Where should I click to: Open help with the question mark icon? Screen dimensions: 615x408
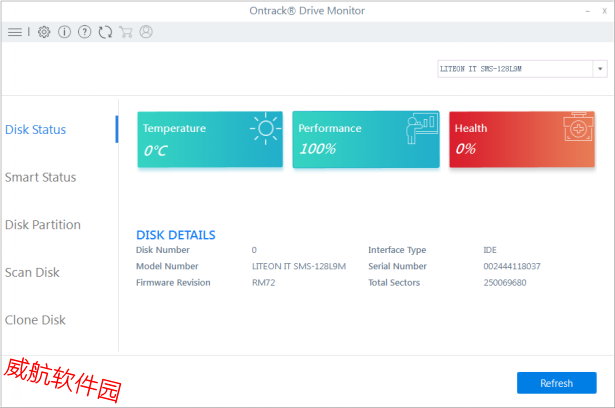coord(85,32)
